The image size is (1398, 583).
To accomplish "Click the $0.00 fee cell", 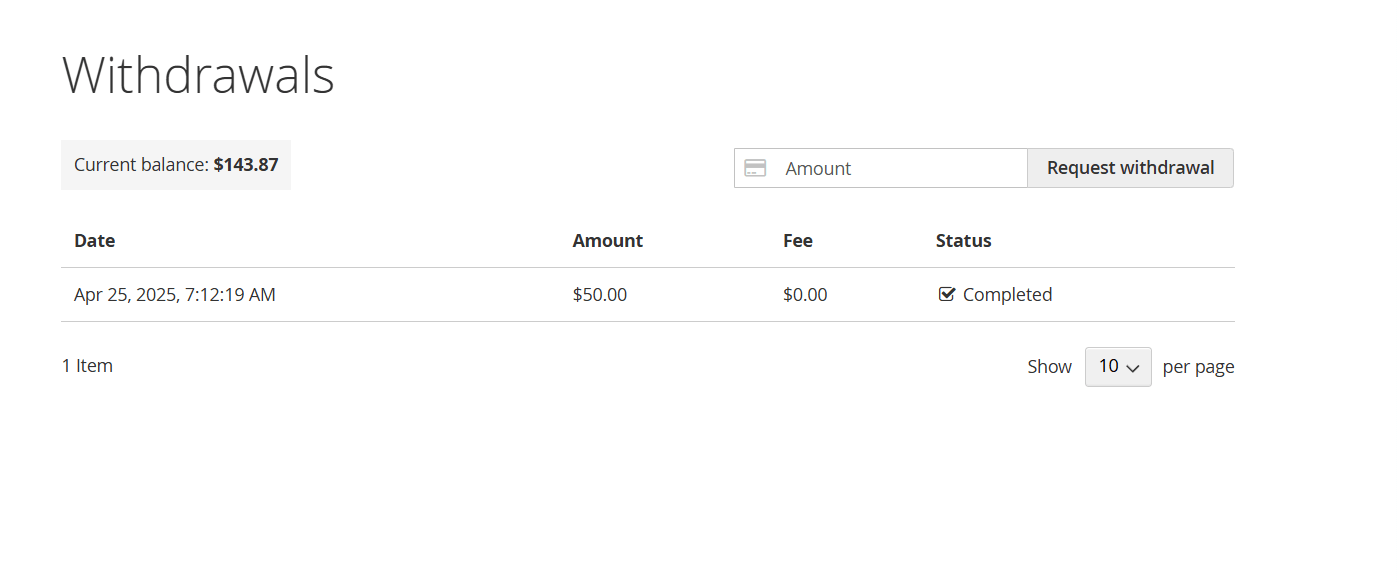I will tap(805, 295).
